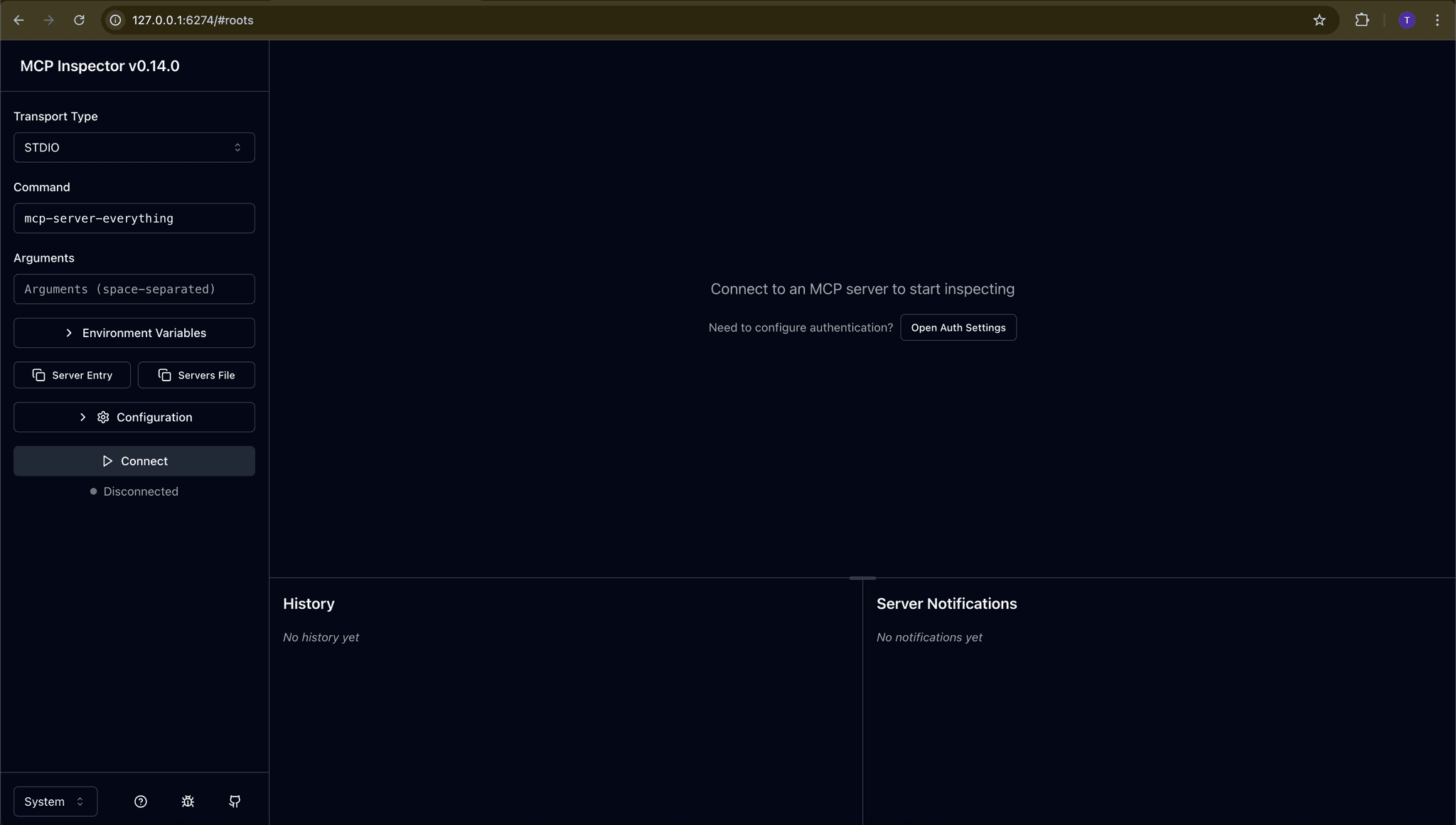Open the browser three-dot menu
1456x825 pixels.
1436,20
